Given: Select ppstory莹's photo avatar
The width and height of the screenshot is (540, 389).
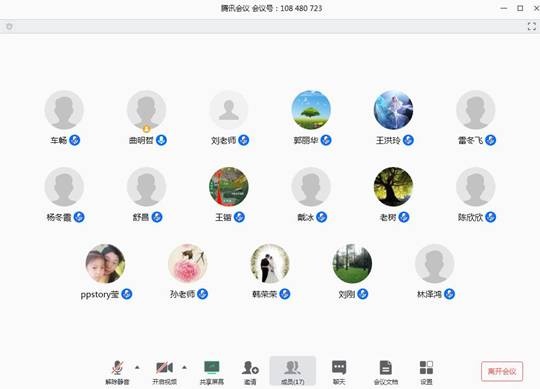Looking at the screenshot, I should (105, 264).
